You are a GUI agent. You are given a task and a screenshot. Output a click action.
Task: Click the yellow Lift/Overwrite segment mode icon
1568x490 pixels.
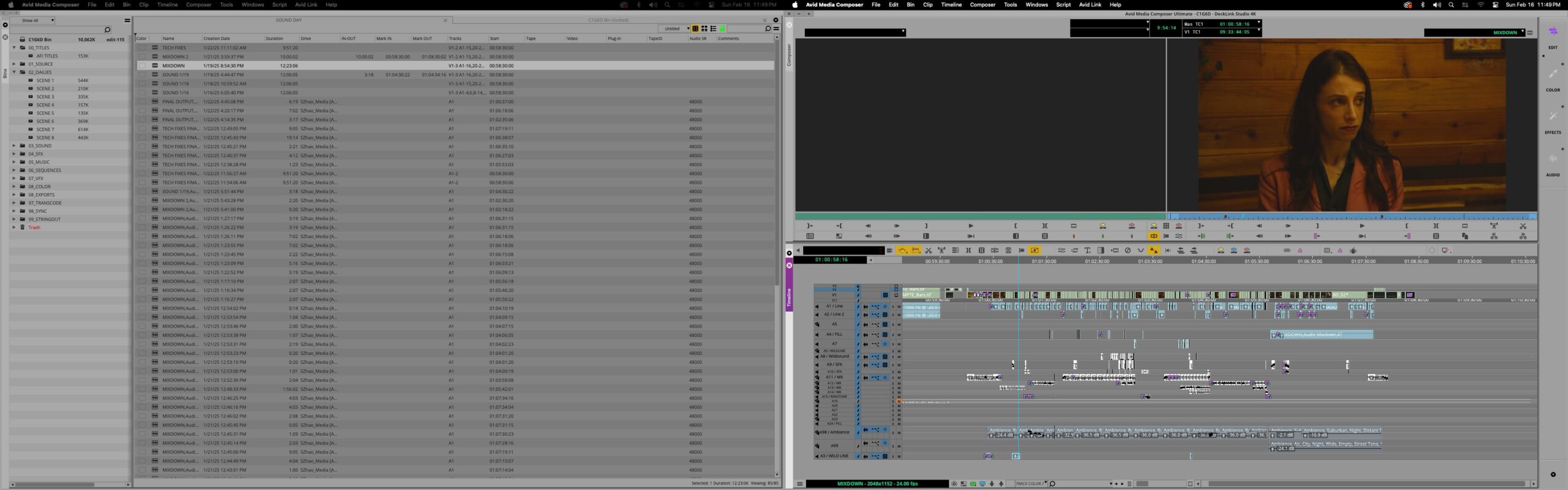(902, 251)
